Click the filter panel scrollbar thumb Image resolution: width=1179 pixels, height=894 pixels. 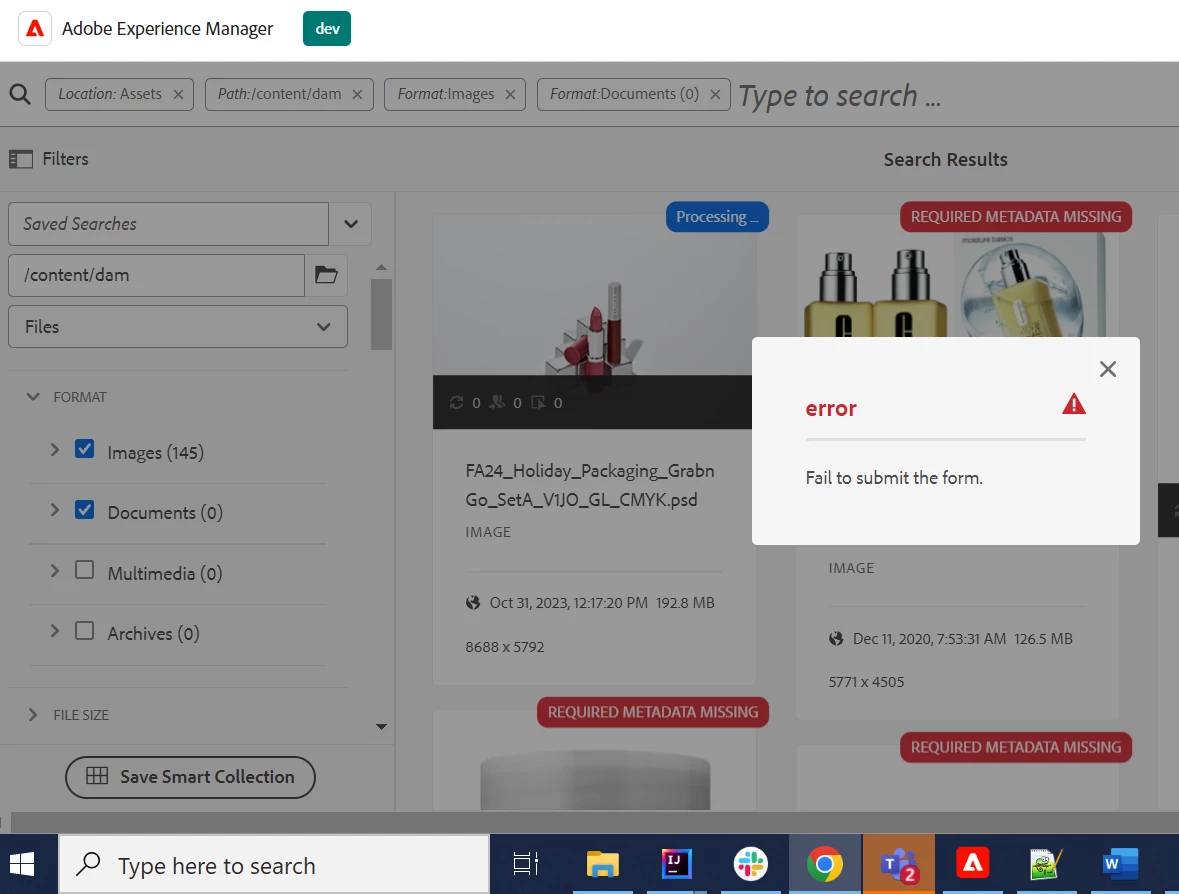pos(381,314)
